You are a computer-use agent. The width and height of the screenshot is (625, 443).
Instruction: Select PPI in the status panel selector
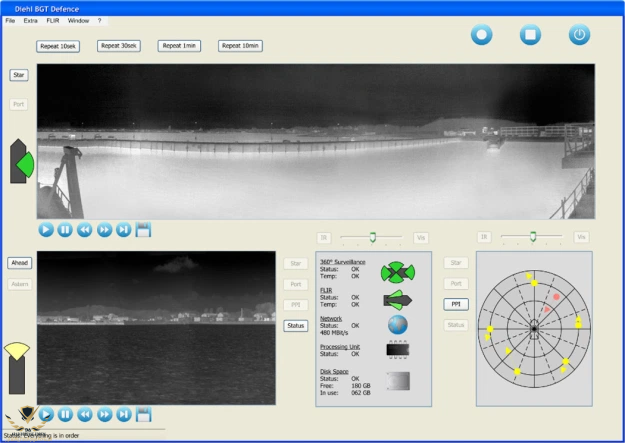(296, 305)
